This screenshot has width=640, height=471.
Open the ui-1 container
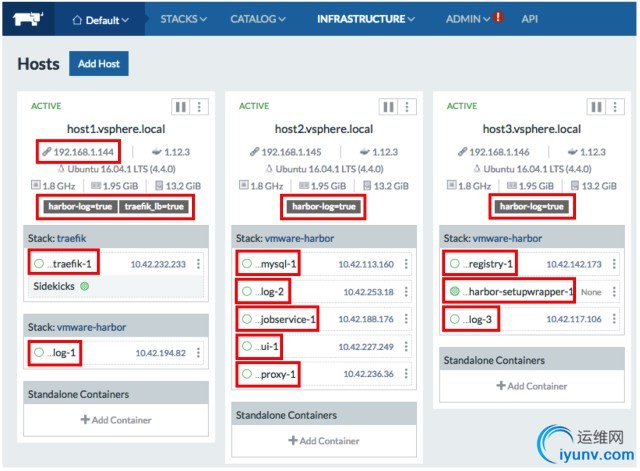click(267, 347)
